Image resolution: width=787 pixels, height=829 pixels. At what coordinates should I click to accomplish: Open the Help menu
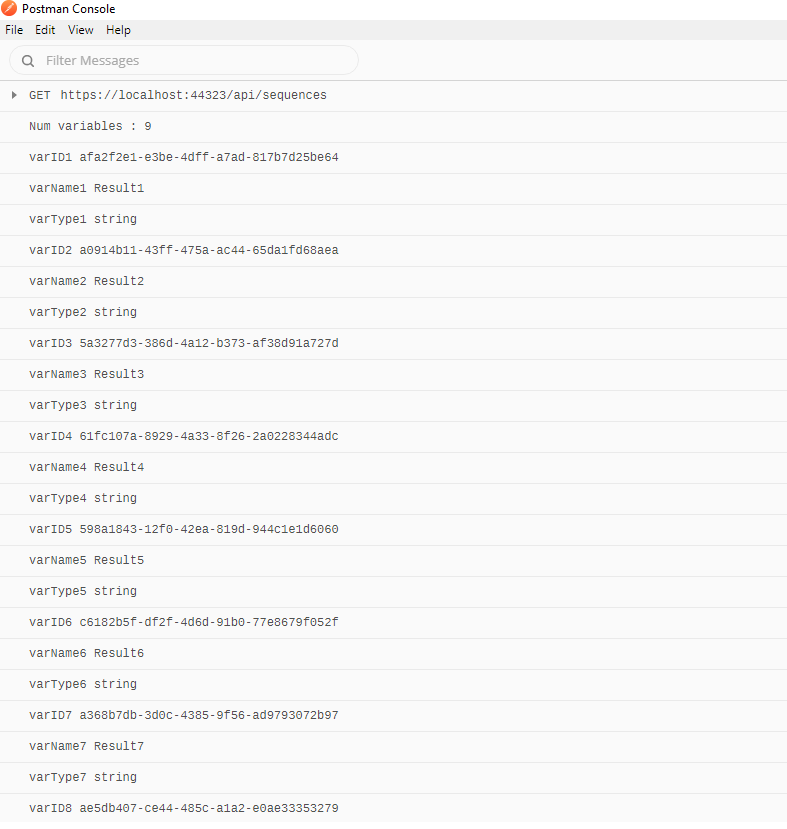click(x=118, y=30)
